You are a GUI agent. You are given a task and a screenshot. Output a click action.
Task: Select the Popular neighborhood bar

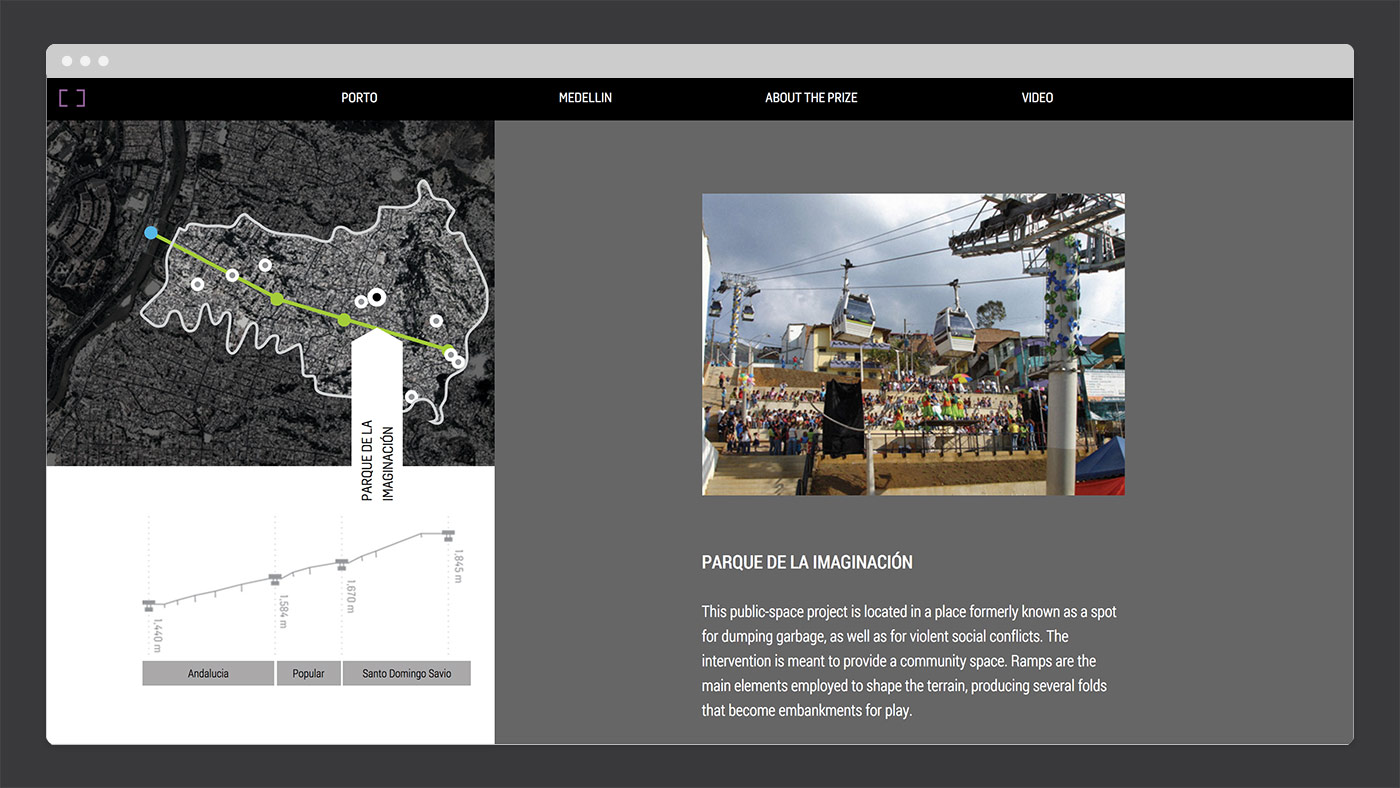tap(308, 673)
